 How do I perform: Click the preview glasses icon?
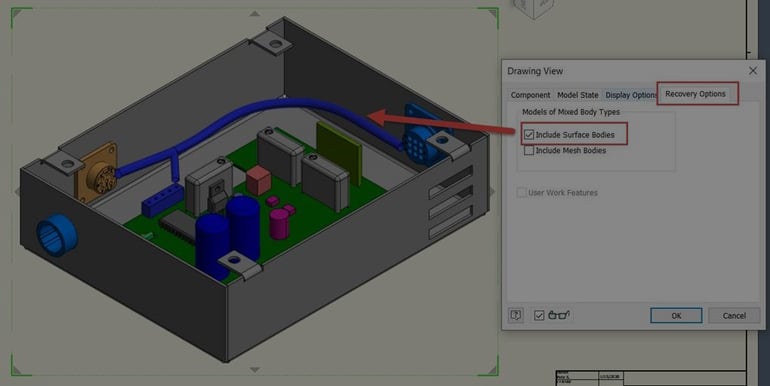pos(559,315)
